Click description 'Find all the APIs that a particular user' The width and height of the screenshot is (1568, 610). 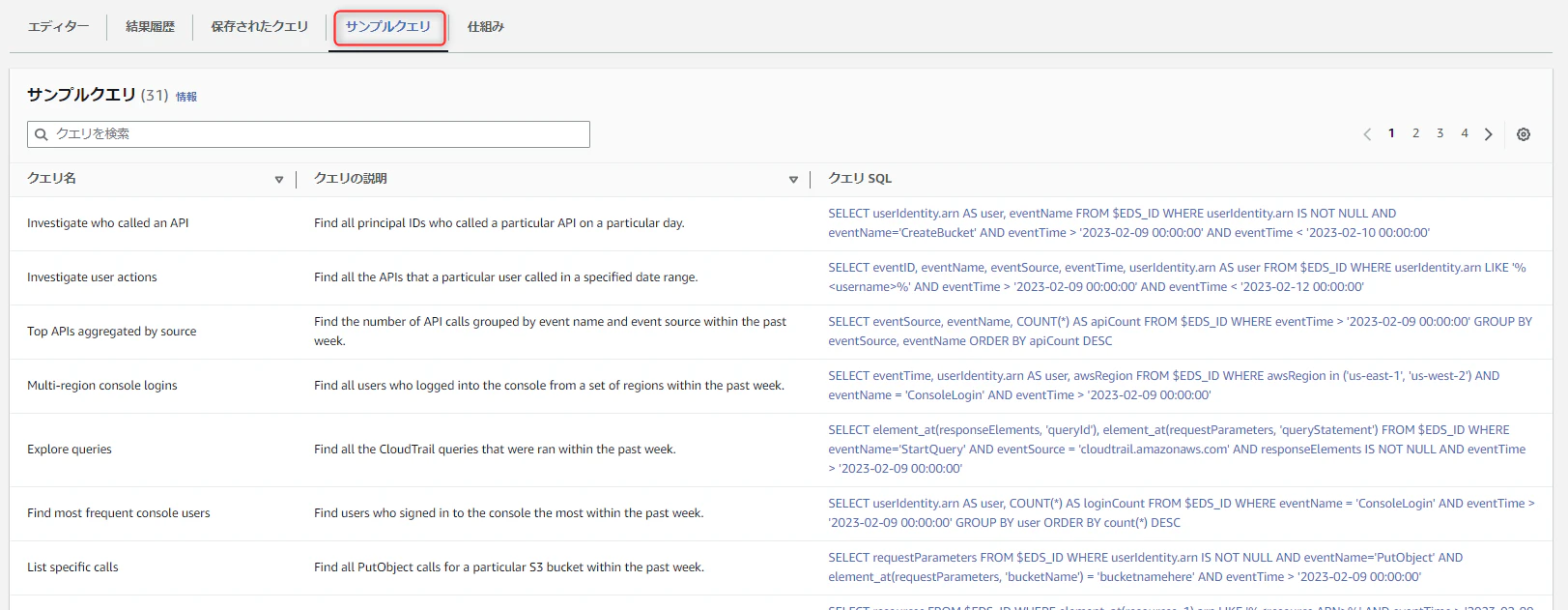click(506, 277)
